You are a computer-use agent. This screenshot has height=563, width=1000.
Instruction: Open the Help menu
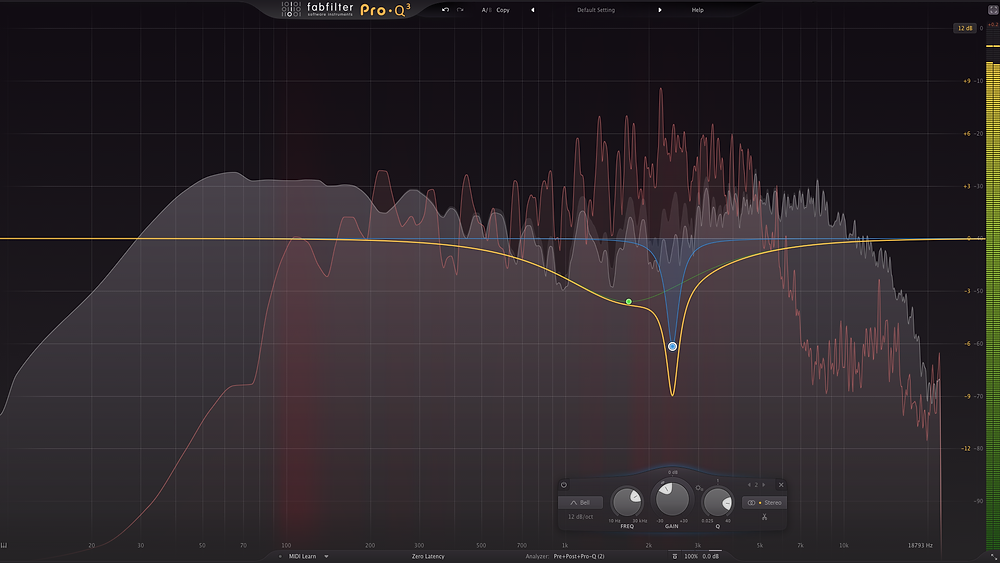pos(698,10)
